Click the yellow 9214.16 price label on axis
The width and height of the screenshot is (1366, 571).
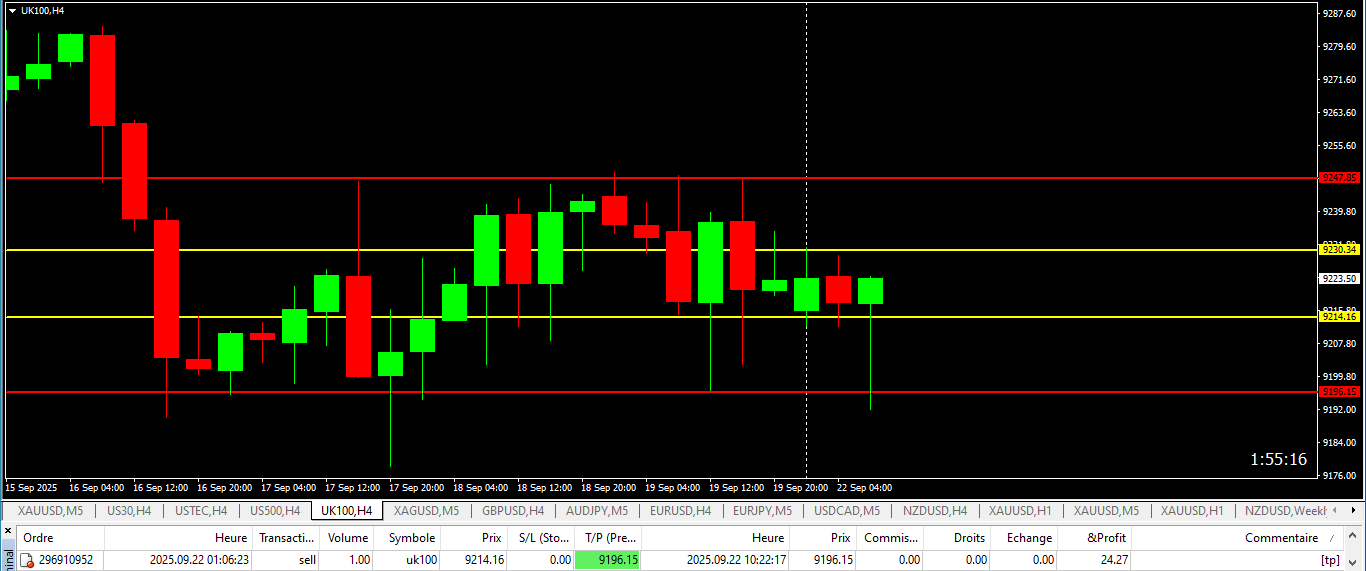(1339, 317)
